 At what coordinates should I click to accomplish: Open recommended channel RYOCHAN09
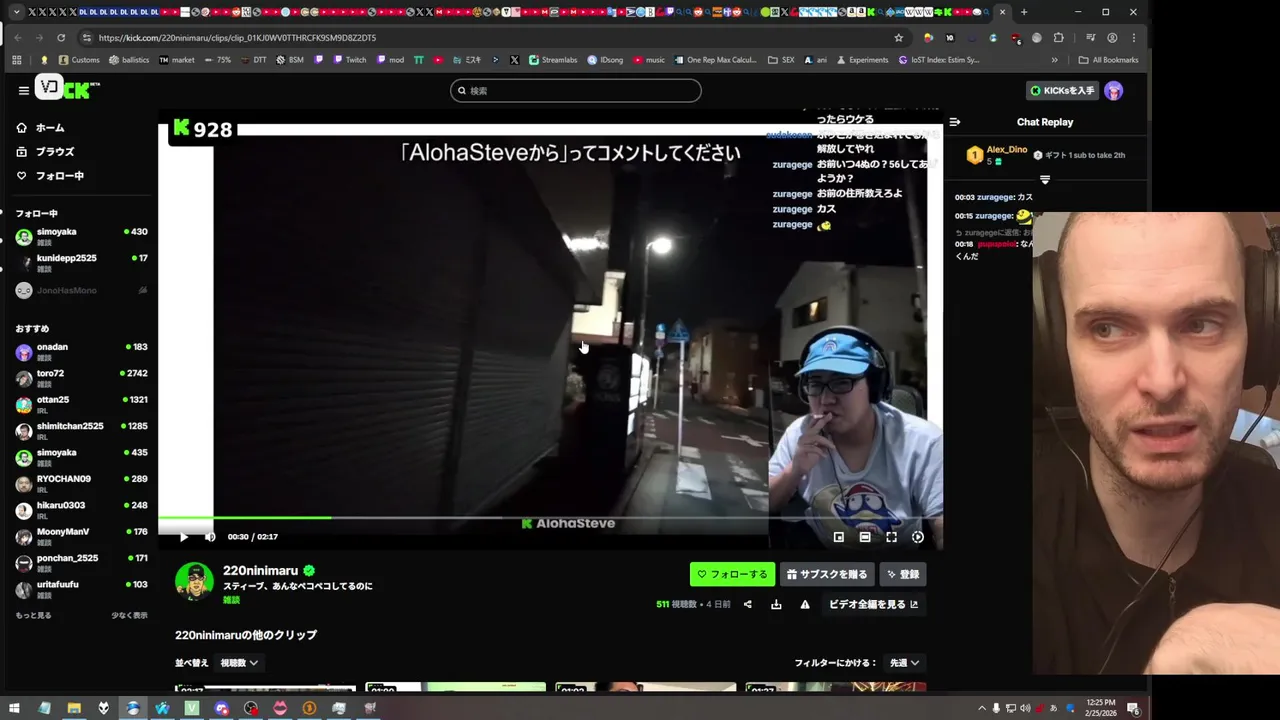(x=80, y=483)
